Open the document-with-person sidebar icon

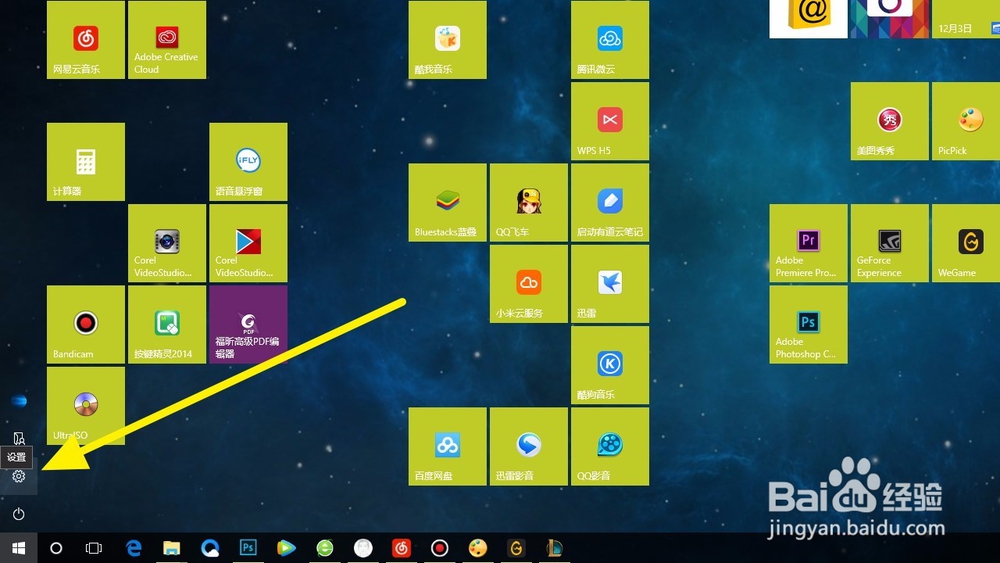18,438
